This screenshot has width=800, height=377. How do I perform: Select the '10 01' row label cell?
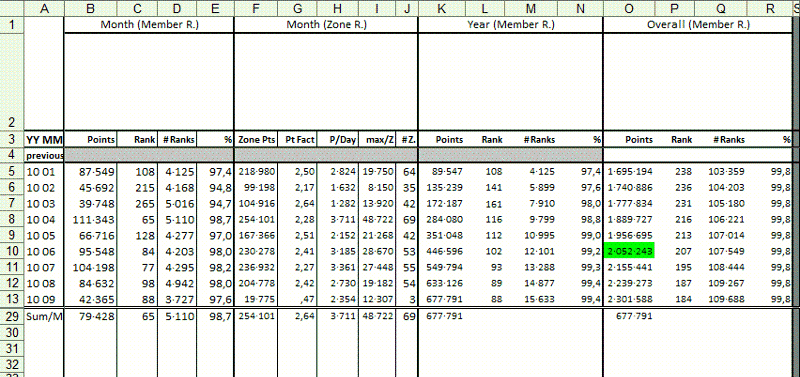pos(44,171)
